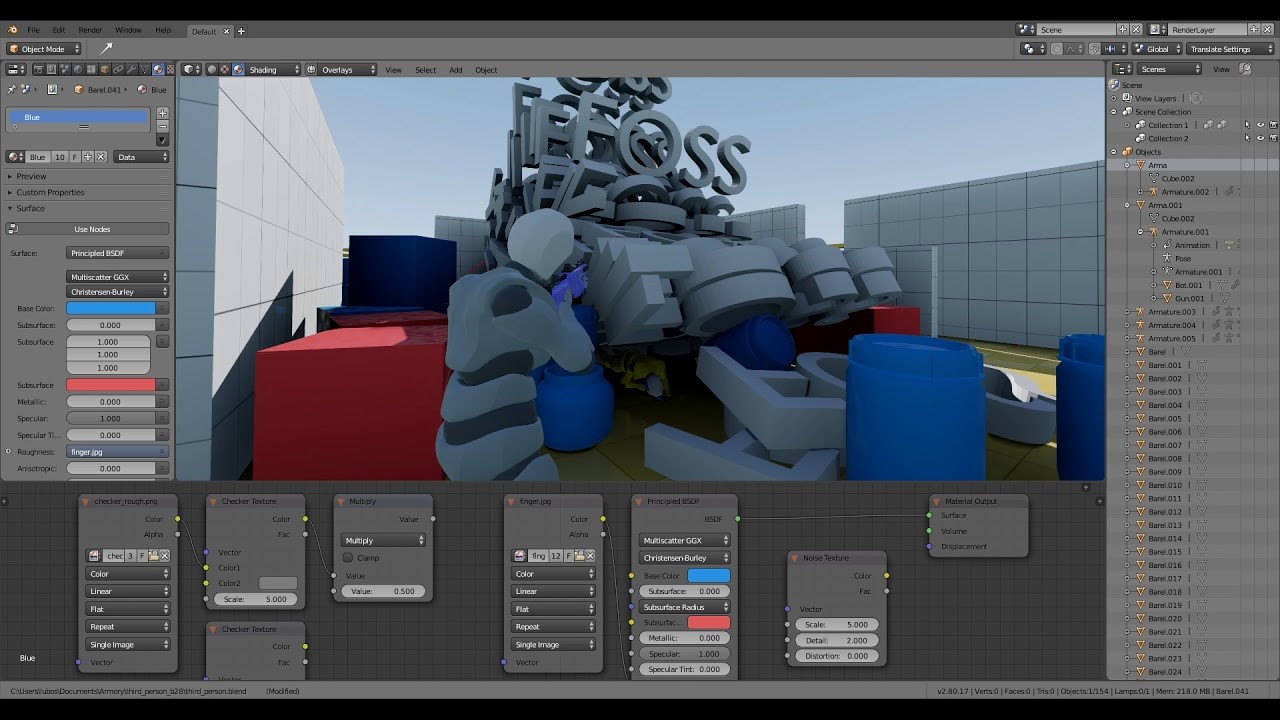1280x720 pixels.
Task: Unlink the Blue material with X
Action: 100,157
